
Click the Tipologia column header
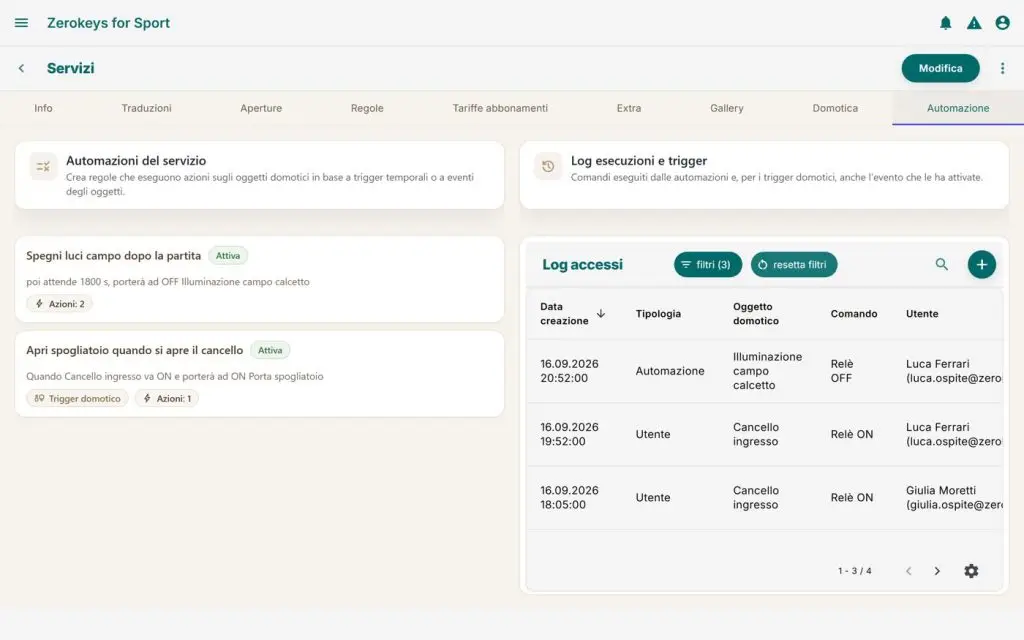click(658, 313)
